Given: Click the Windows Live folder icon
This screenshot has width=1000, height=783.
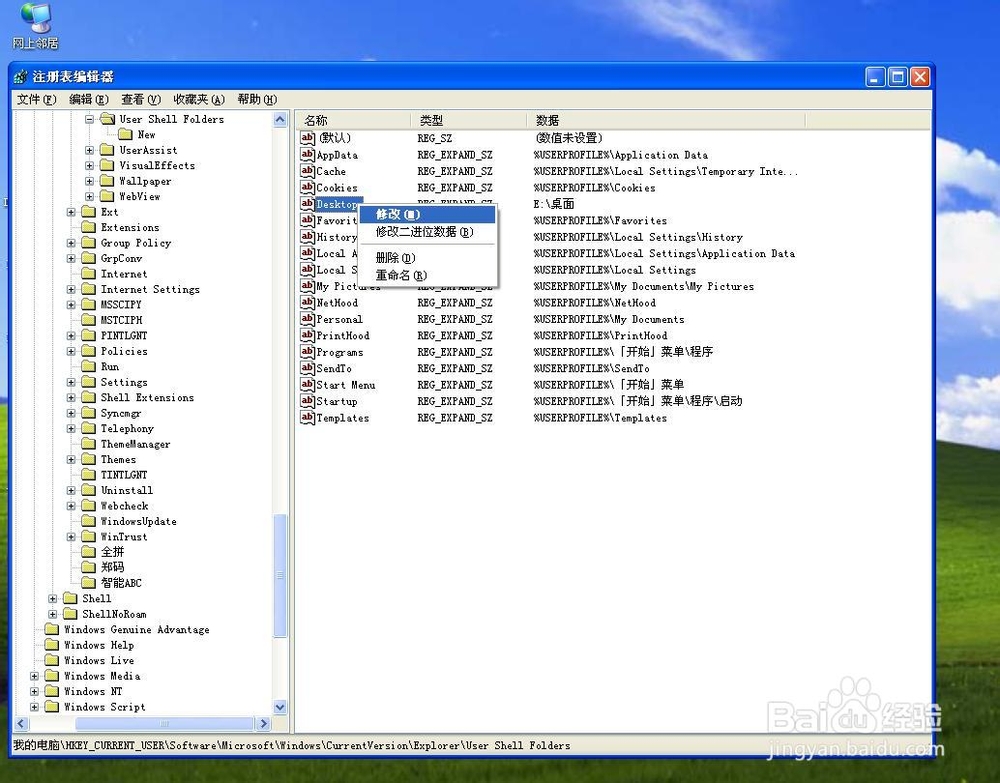Looking at the screenshot, I should click(52, 660).
